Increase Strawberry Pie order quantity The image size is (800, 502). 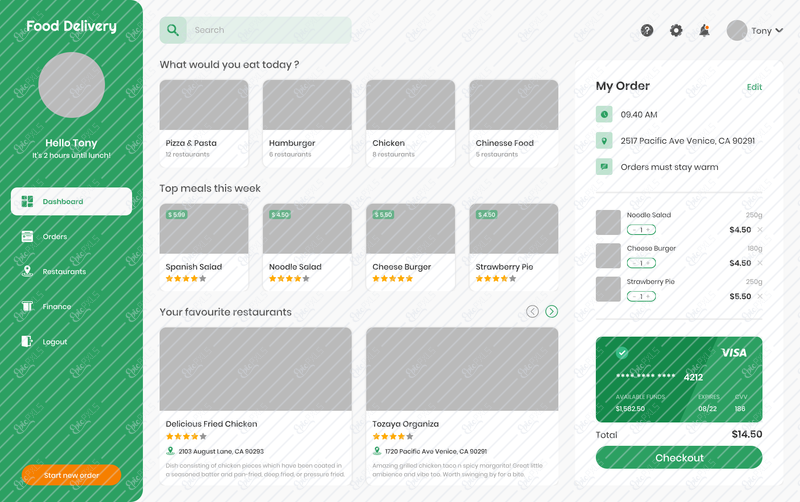tap(648, 296)
